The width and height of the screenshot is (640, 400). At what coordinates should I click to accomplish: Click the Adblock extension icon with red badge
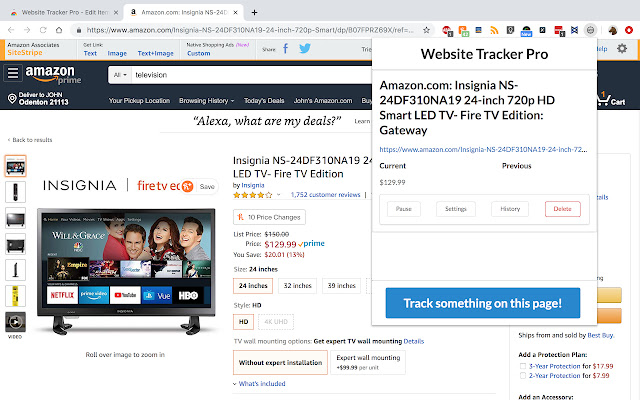click(447, 30)
